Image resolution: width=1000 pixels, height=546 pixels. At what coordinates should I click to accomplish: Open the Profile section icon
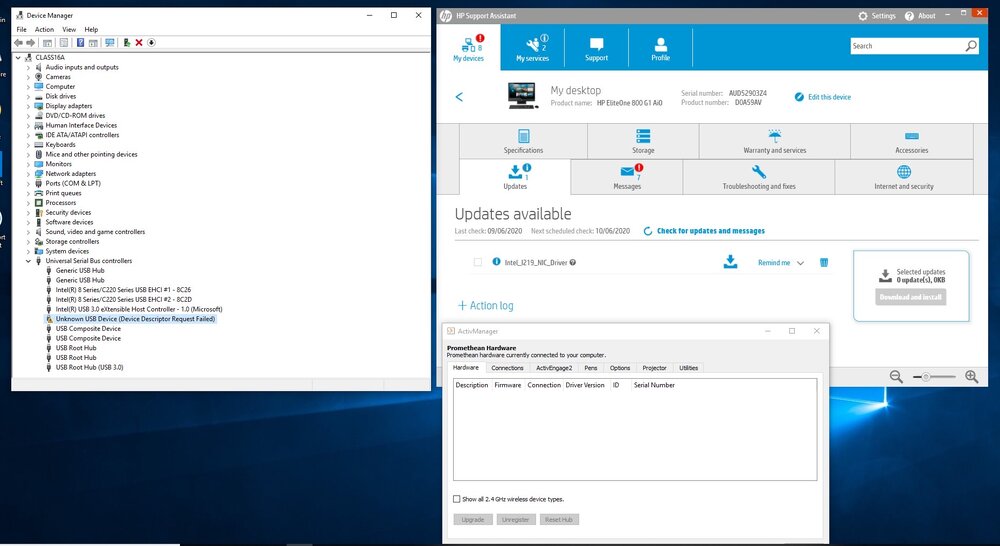click(661, 48)
